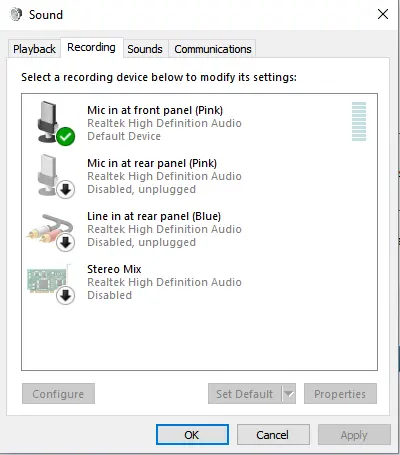
Task: Select the Stereo Mix device name
Action: pyautogui.click(x=114, y=269)
